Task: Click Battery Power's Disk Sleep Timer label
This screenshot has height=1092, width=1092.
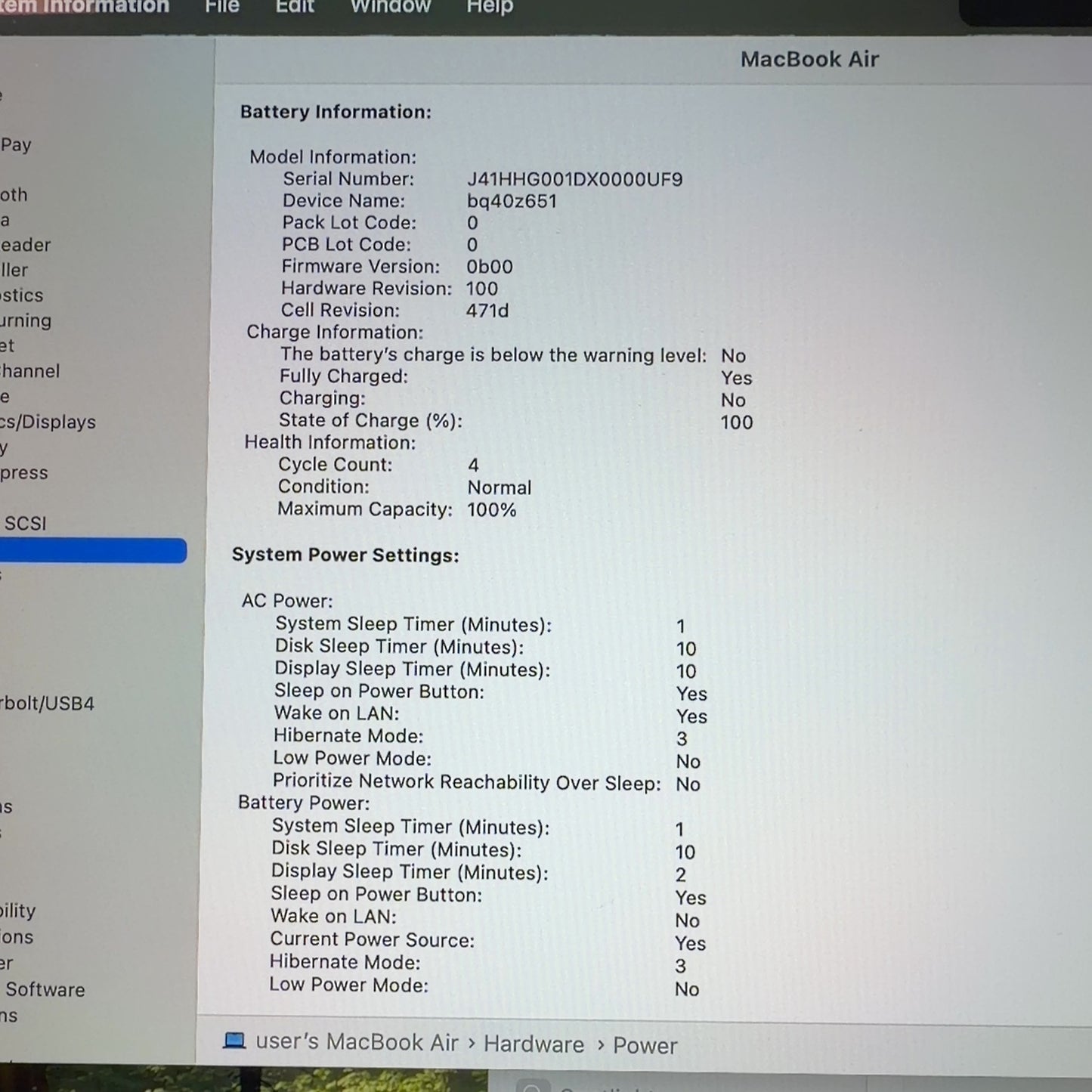Action: [397, 849]
